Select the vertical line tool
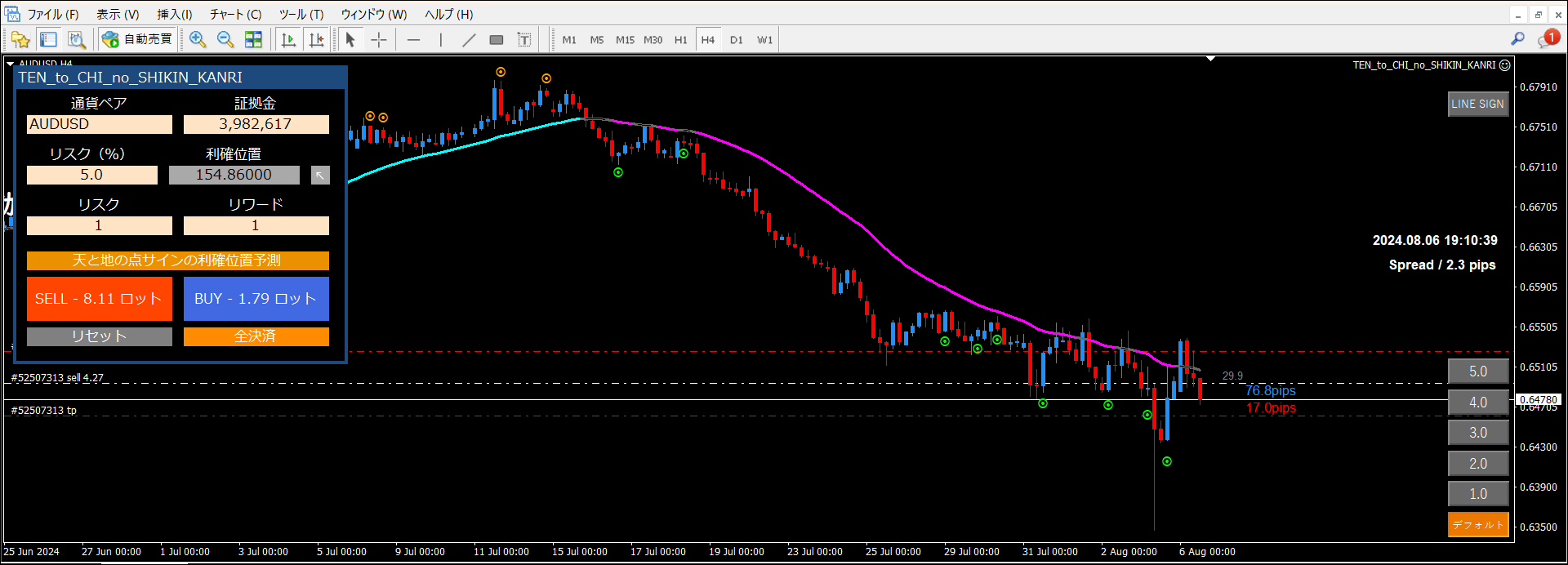 (x=441, y=39)
